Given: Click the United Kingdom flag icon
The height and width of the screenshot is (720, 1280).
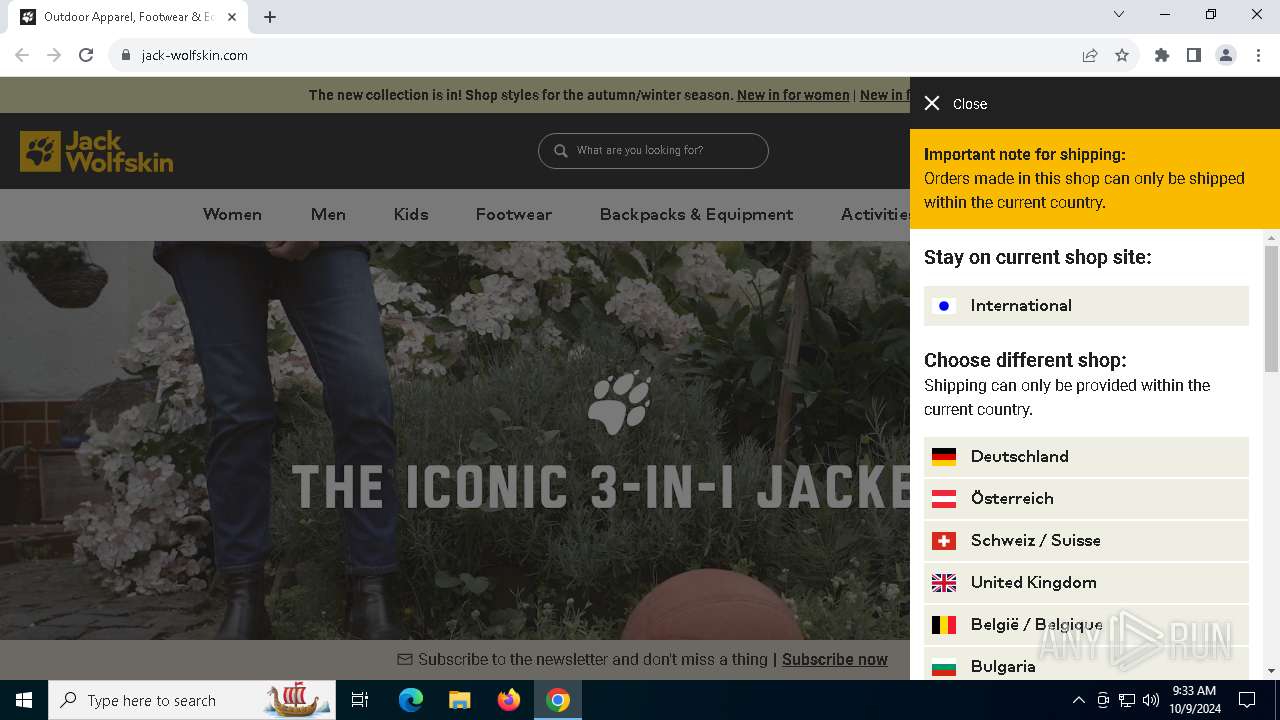Looking at the screenshot, I should coord(944,583).
